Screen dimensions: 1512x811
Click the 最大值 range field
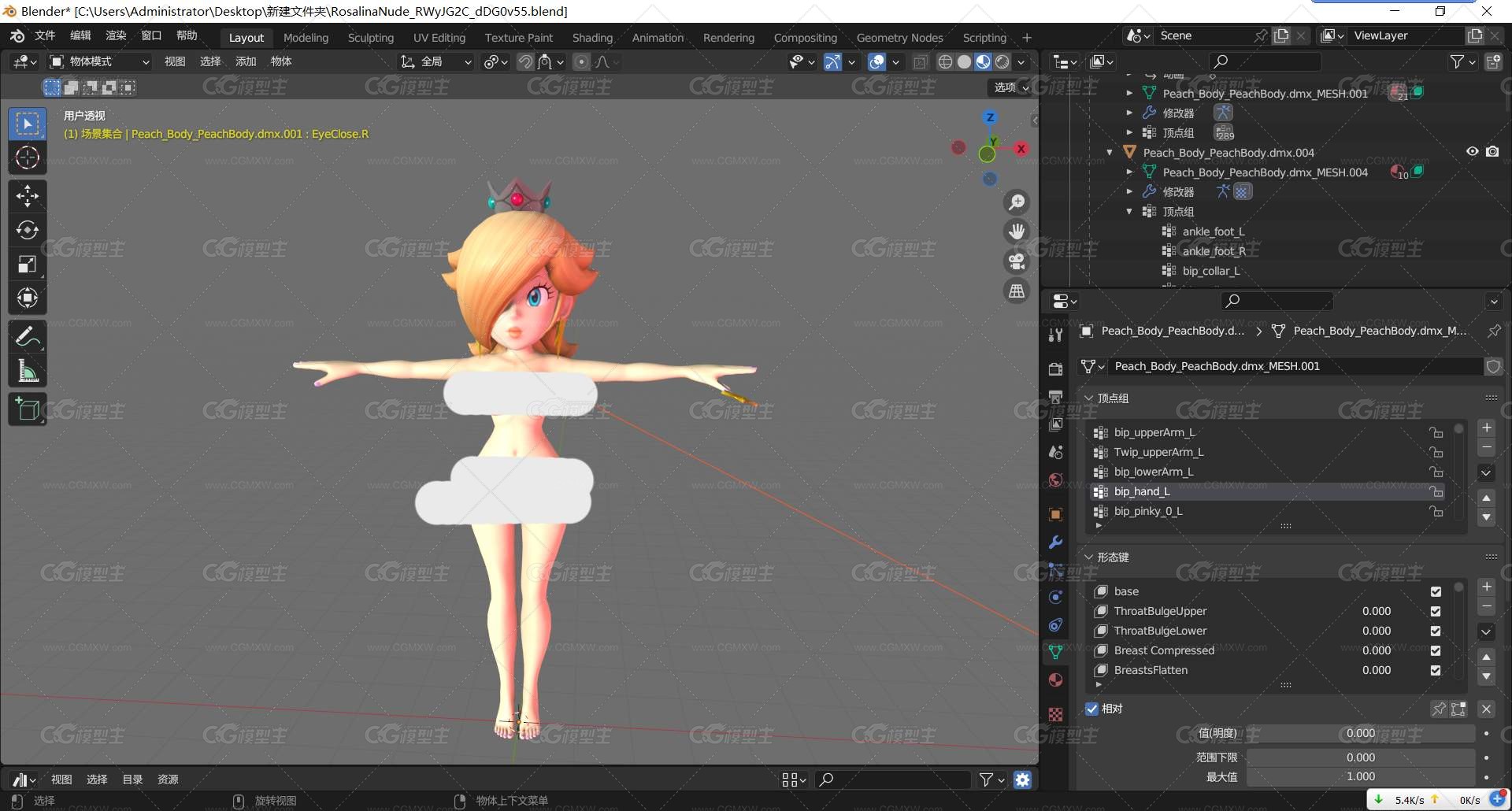[x=1360, y=777]
